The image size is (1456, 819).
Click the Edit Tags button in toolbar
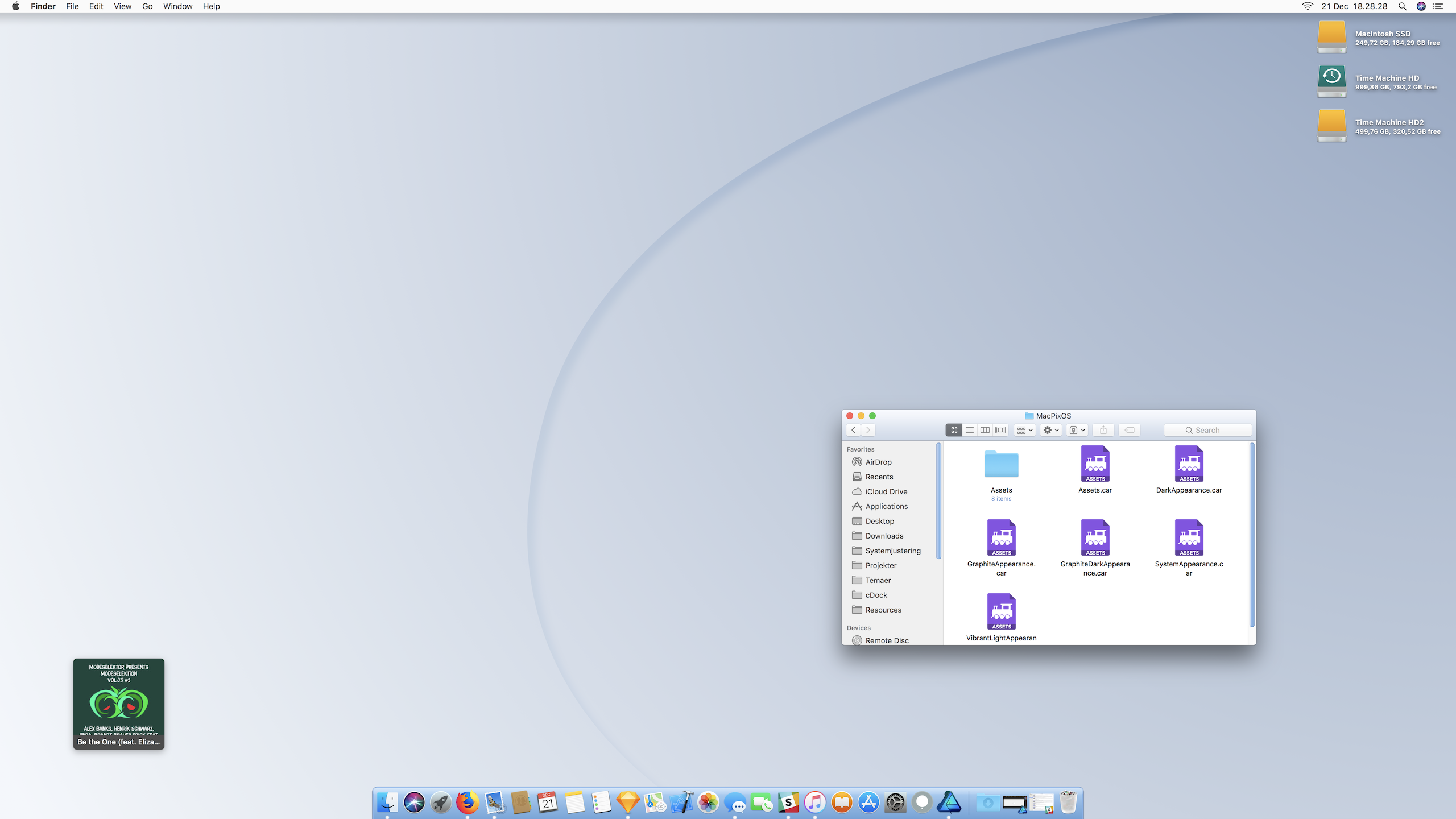coord(1130,430)
